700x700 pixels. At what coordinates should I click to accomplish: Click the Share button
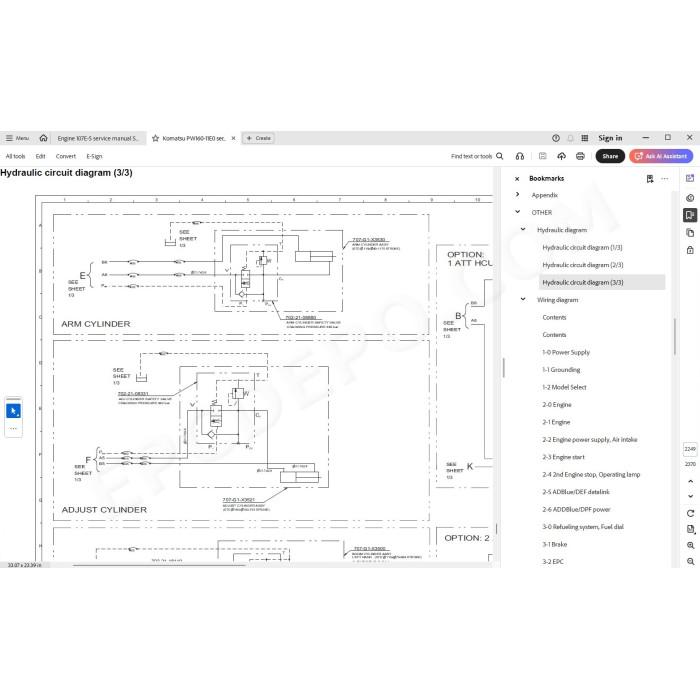tap(610, 156)
